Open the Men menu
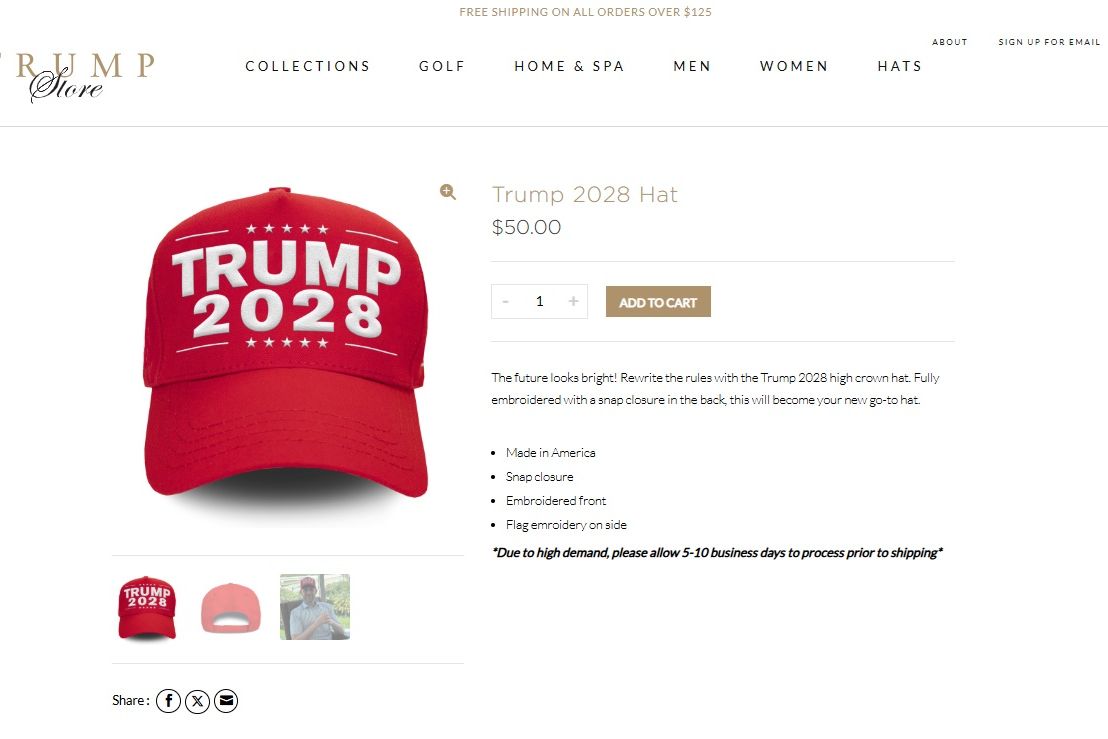This screenshot has height=739, width=1108. (692, 66)
